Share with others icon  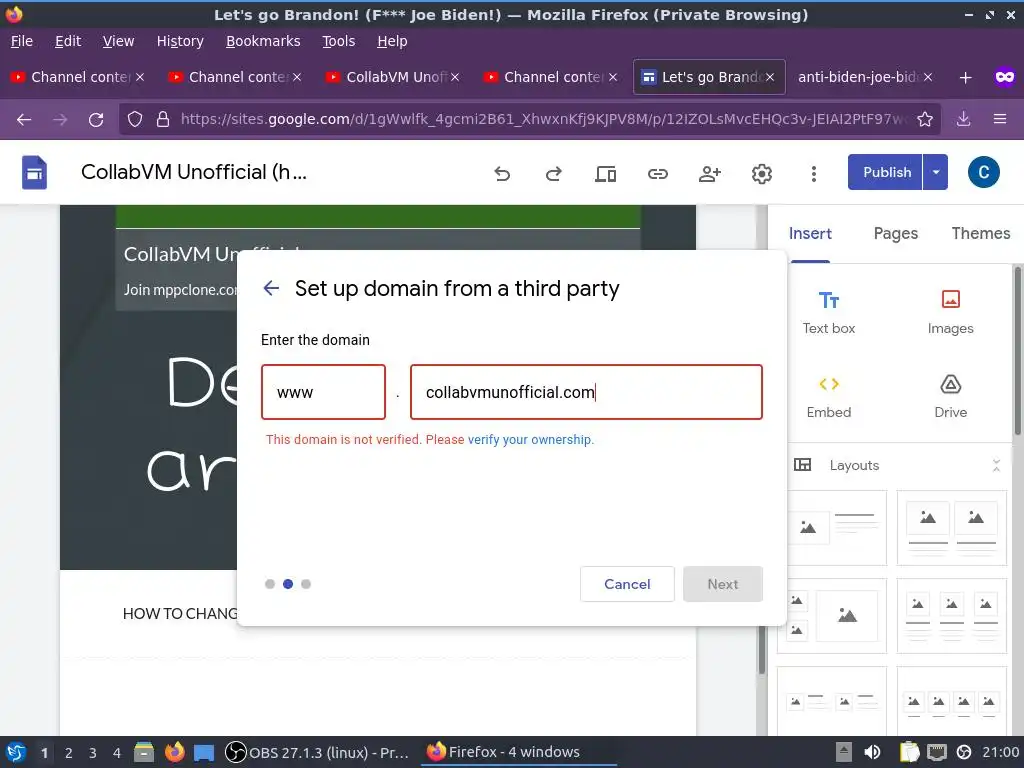pos(710,174)
